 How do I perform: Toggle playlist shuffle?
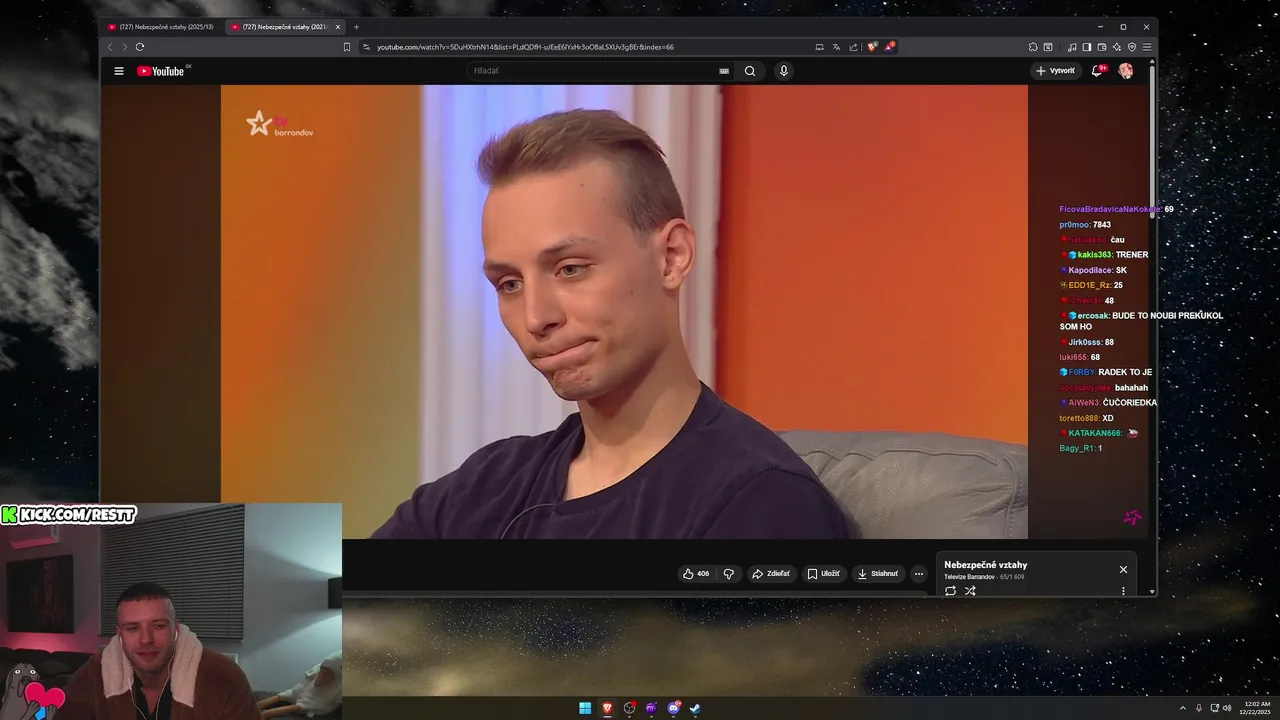click(970, 591)
